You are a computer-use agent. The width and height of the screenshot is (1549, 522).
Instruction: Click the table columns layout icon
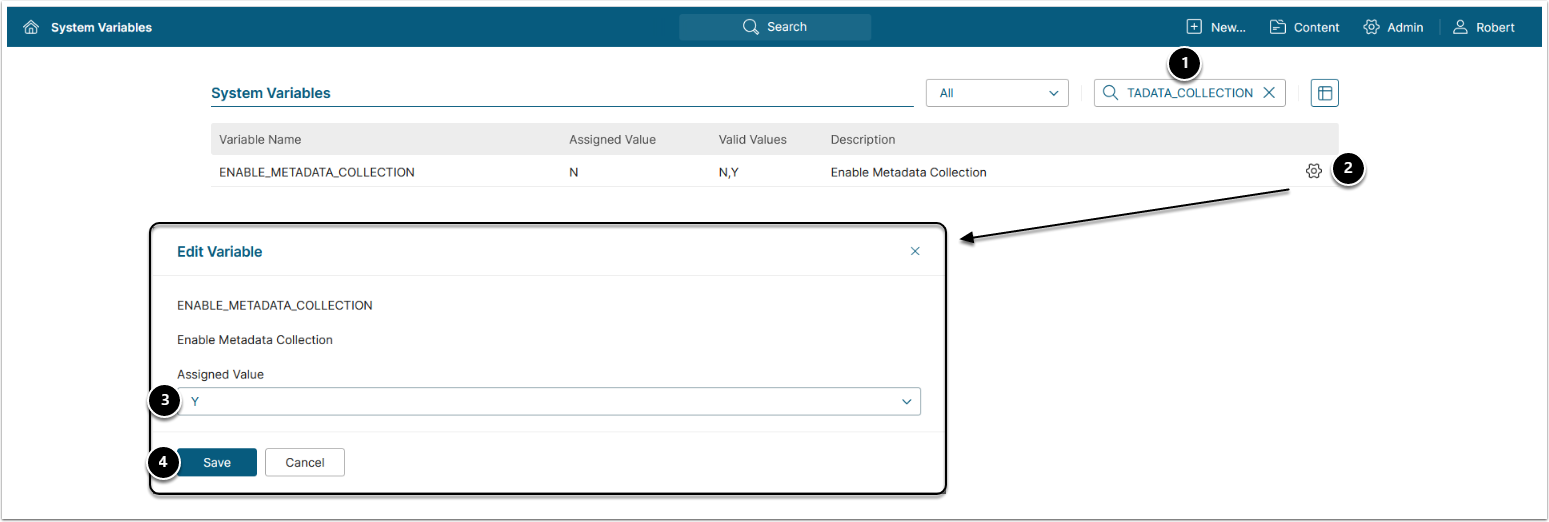pos(1324,93)
